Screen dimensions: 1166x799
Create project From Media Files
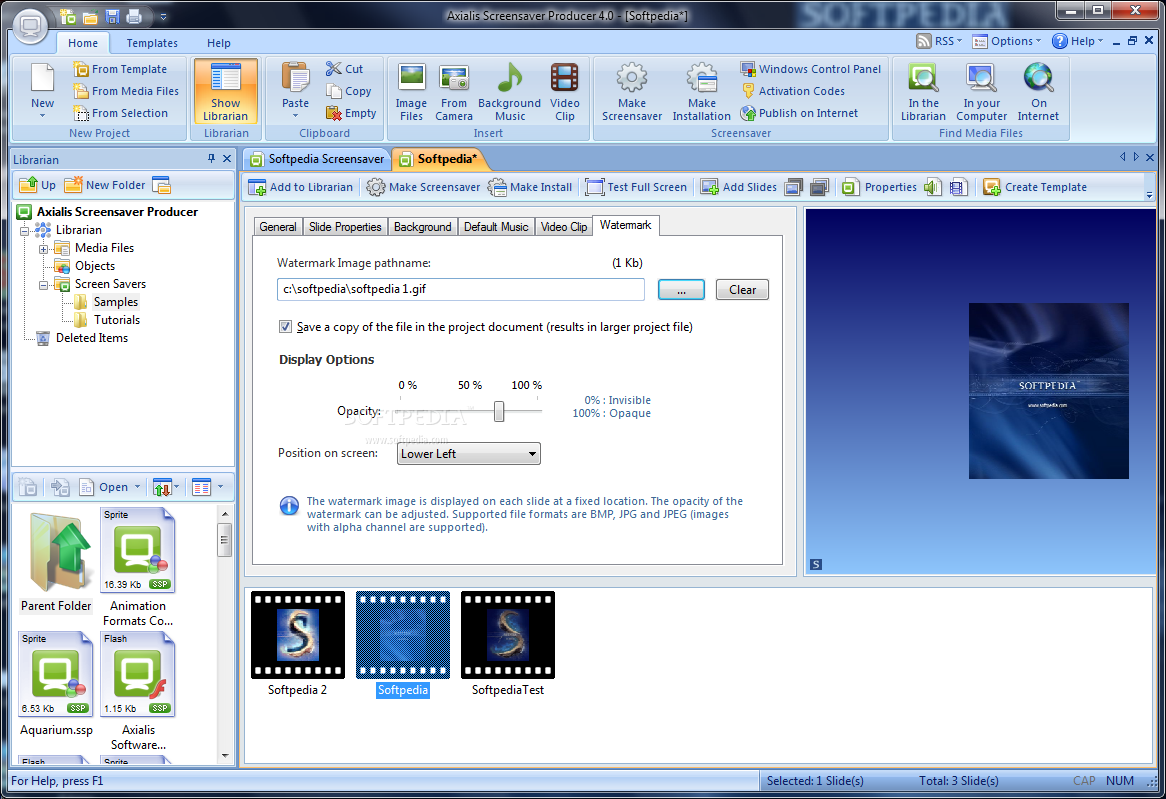126,91
